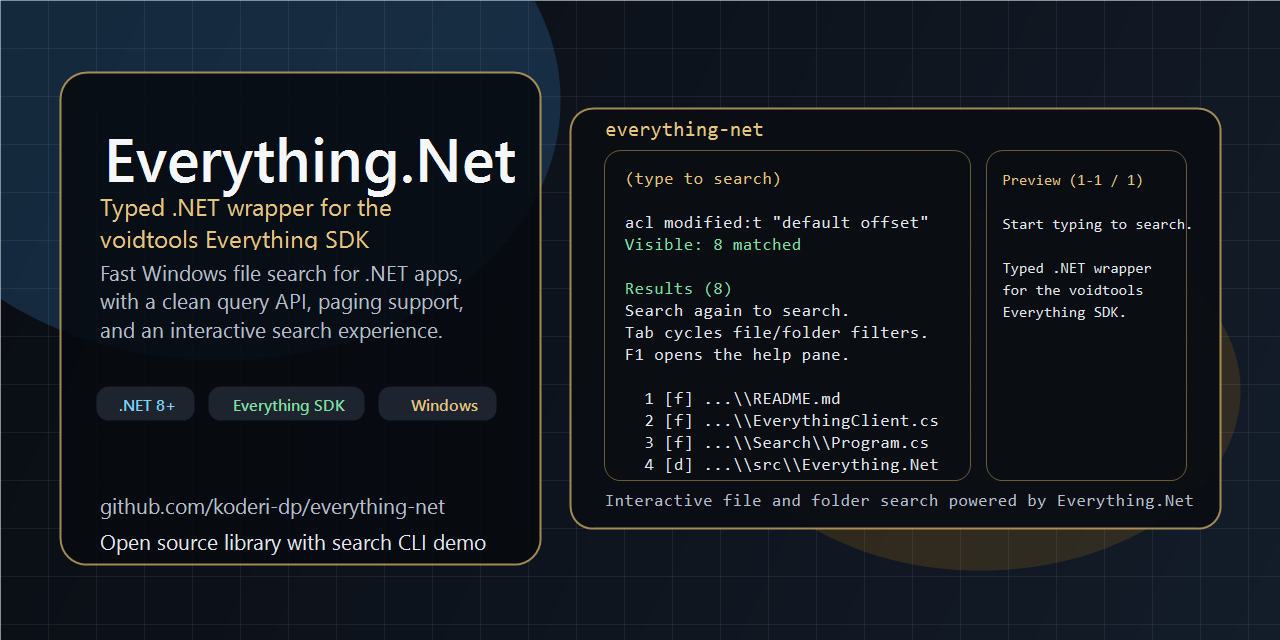Click "F1 opens the help pane." hint
Image resolution: width=1280 pixels, height=640 pixels.
point(737,355)
